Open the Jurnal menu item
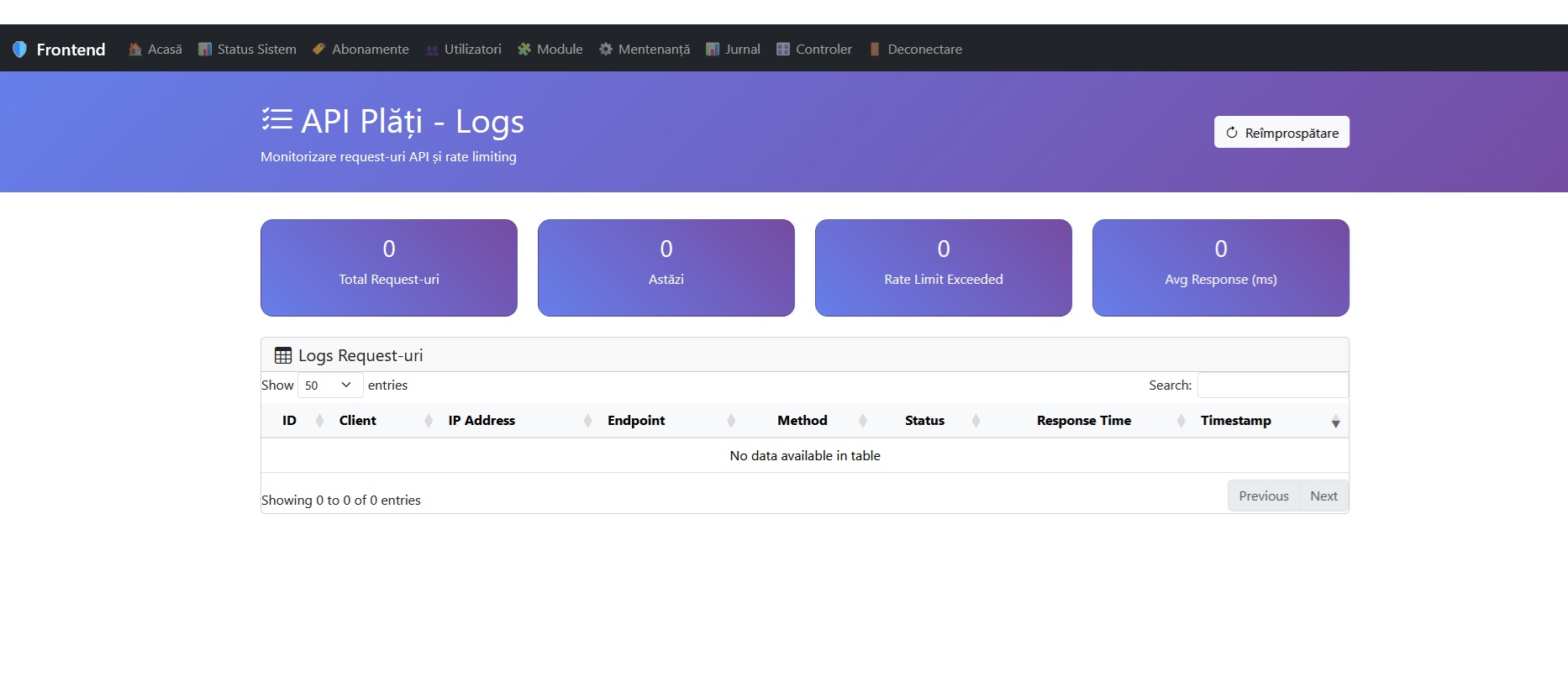The height and width of the screenshot is (687, 1568). point(733,50)
